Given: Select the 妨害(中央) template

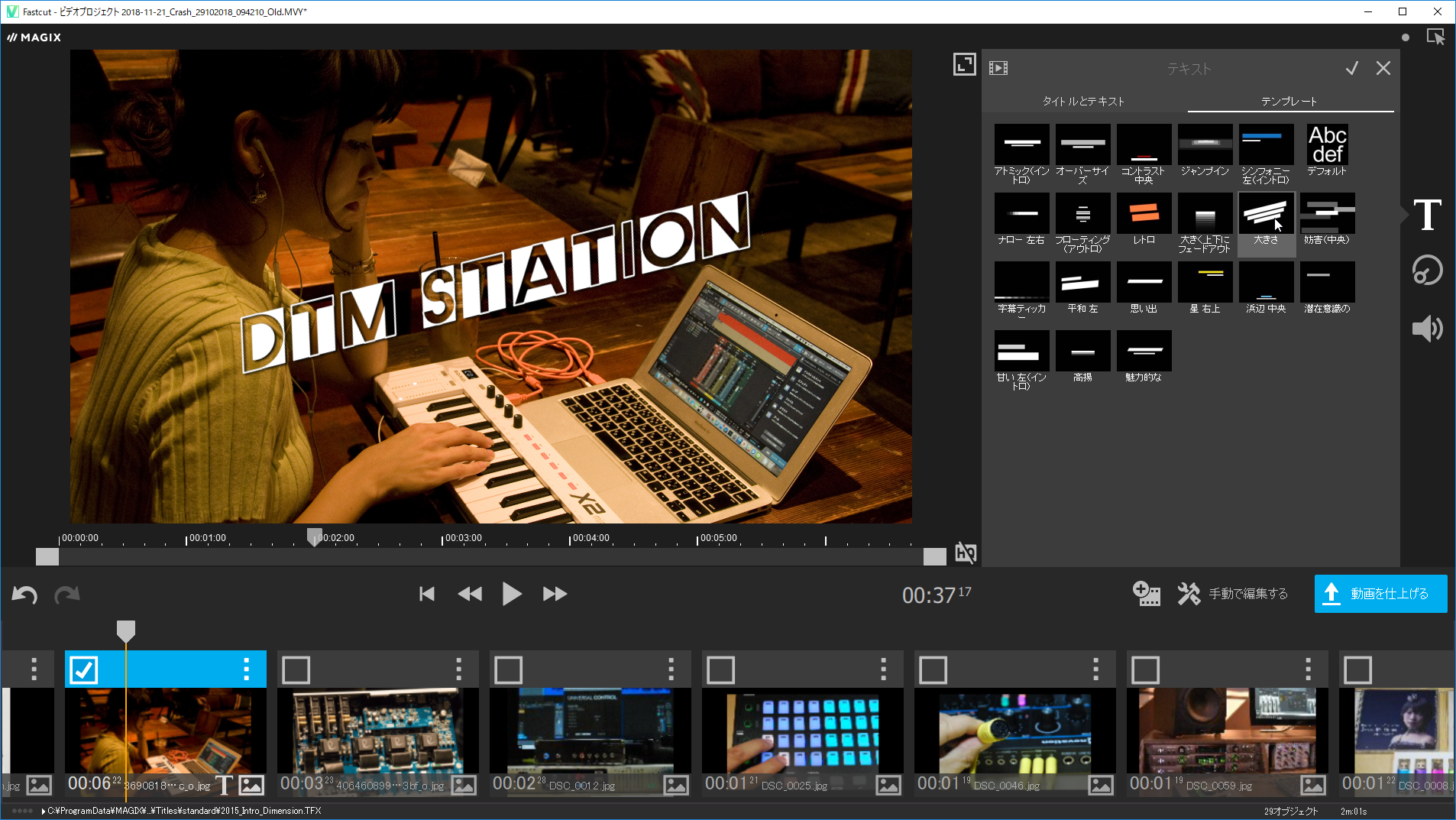Looking at the screenshot, I should (x=1327, y=219).
